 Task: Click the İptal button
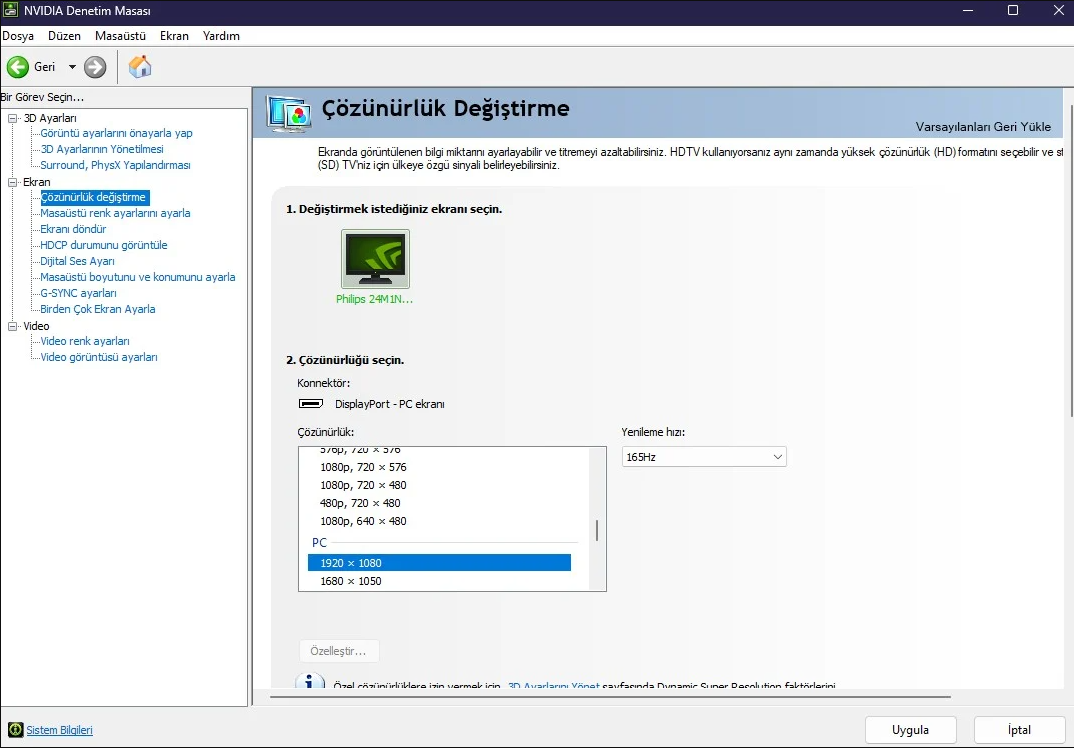[1019, 730]
